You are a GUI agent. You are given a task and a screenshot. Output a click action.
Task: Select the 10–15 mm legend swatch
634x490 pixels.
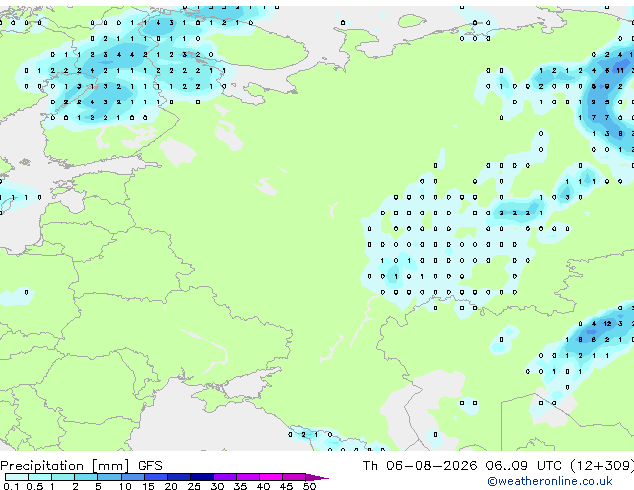[132, 477]
